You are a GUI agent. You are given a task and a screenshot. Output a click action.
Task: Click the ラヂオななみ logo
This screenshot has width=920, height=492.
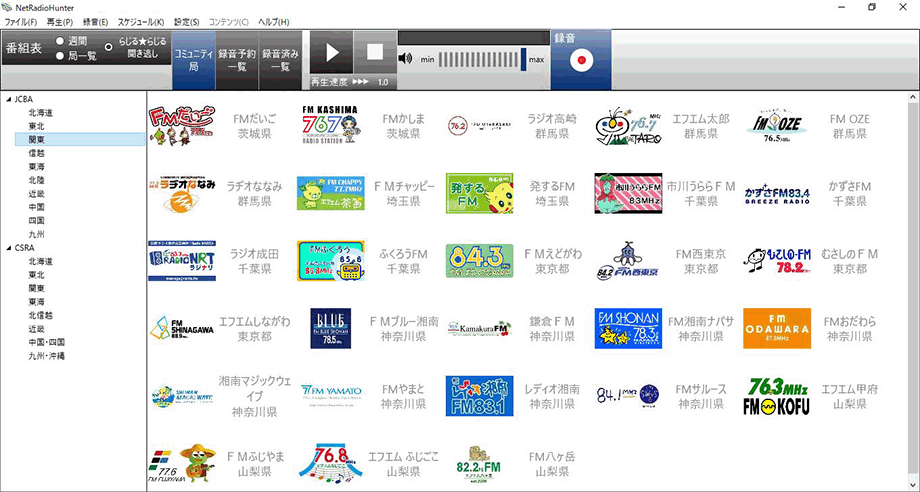tap(182, 194)
